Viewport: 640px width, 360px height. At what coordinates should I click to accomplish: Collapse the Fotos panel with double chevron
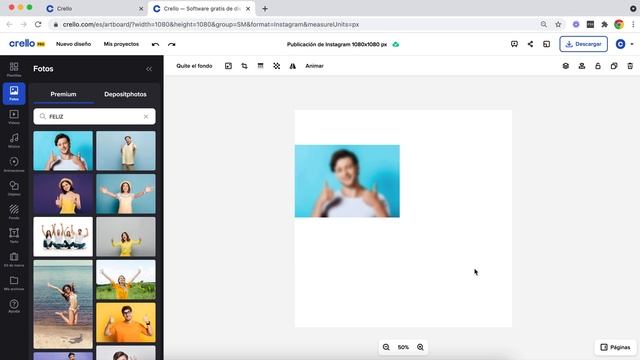point(149,69)
